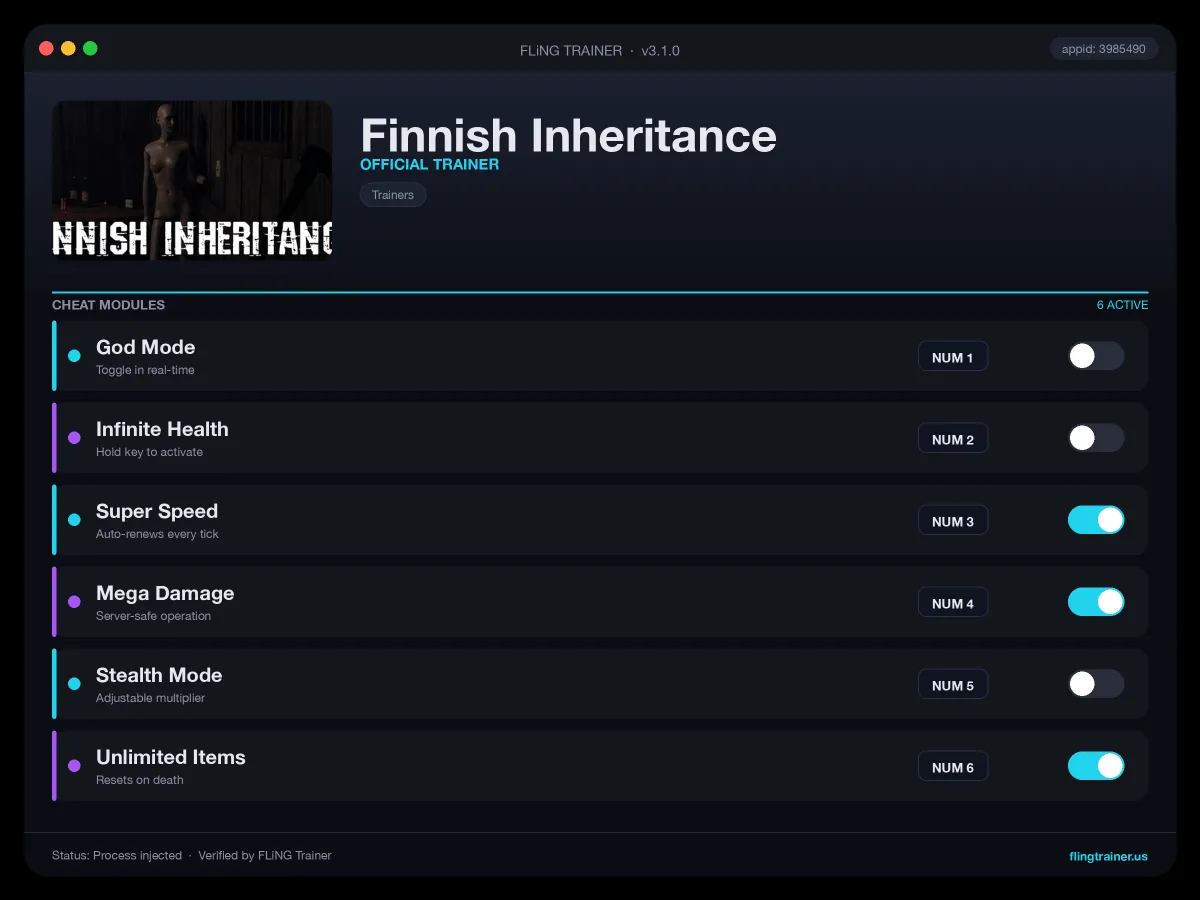Click the Finnish Inheritance cover thumbnail
The height and width of the screenshot is (900, 1200).
click(192, 180)
